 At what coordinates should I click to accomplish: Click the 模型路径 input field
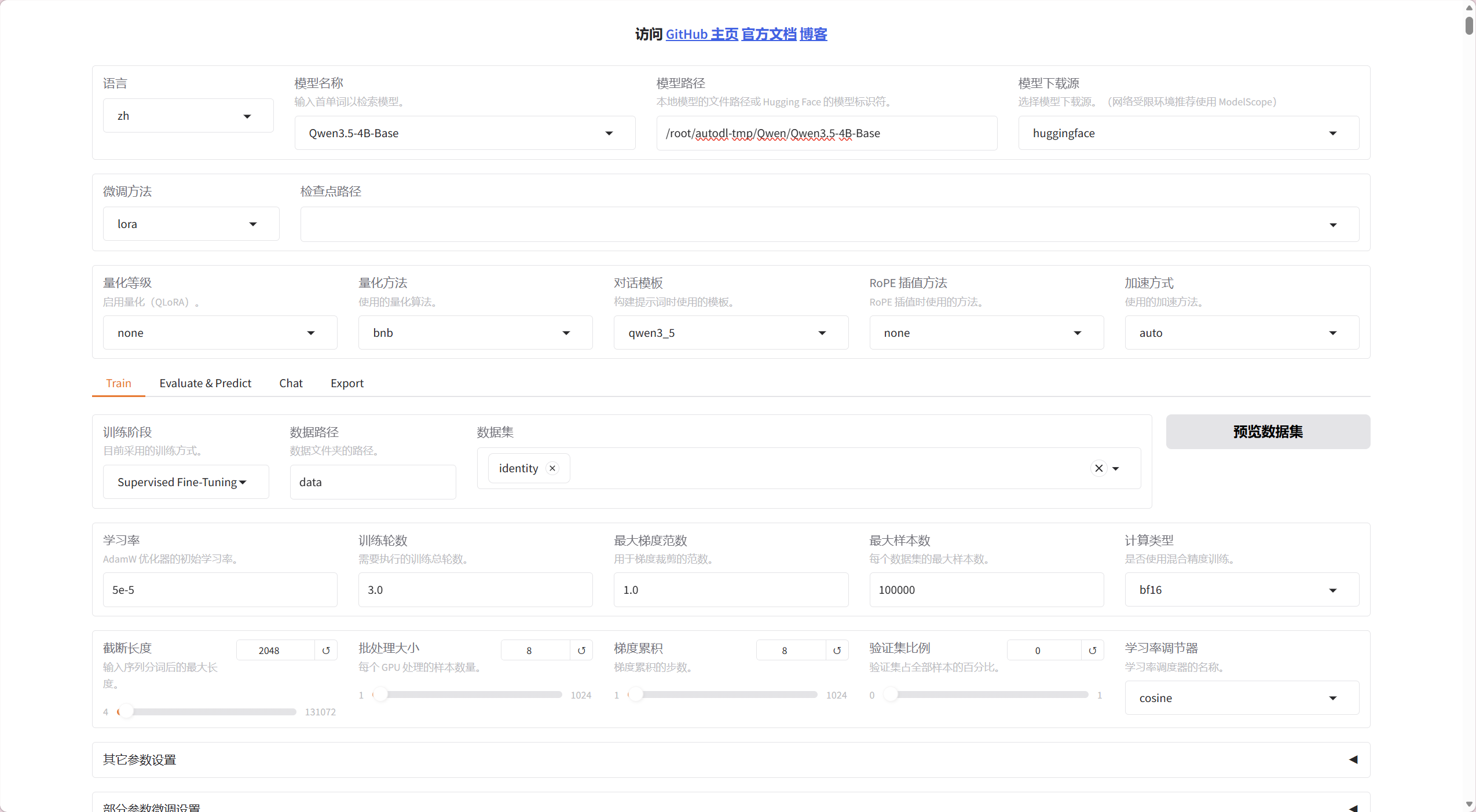(826, 134)
